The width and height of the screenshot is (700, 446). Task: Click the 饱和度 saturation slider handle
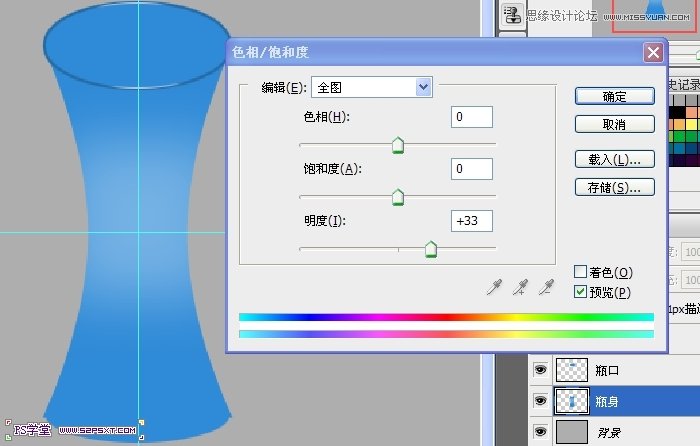pos(398,197)
